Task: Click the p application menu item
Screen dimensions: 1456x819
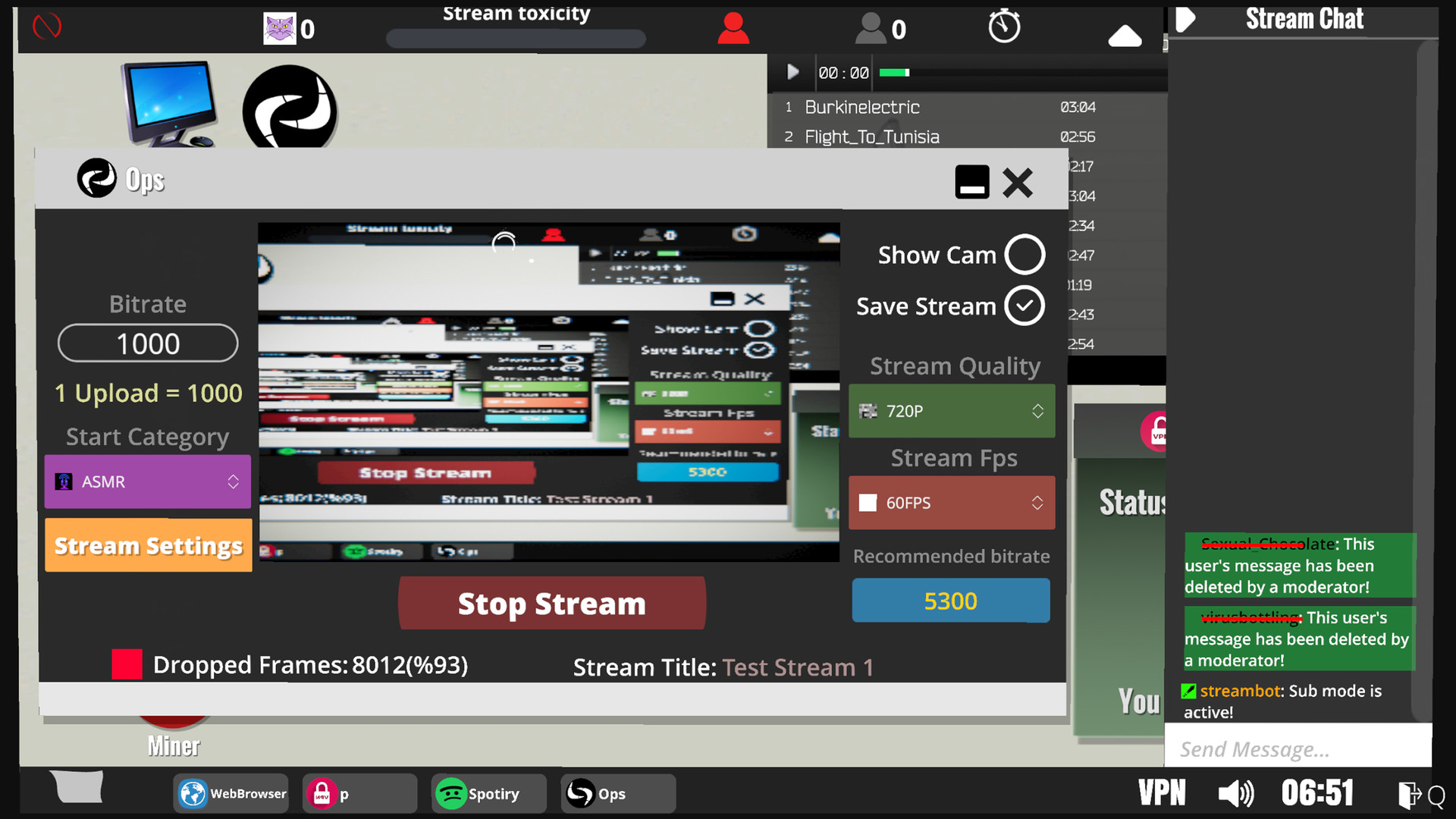Action: click(362, 793)
